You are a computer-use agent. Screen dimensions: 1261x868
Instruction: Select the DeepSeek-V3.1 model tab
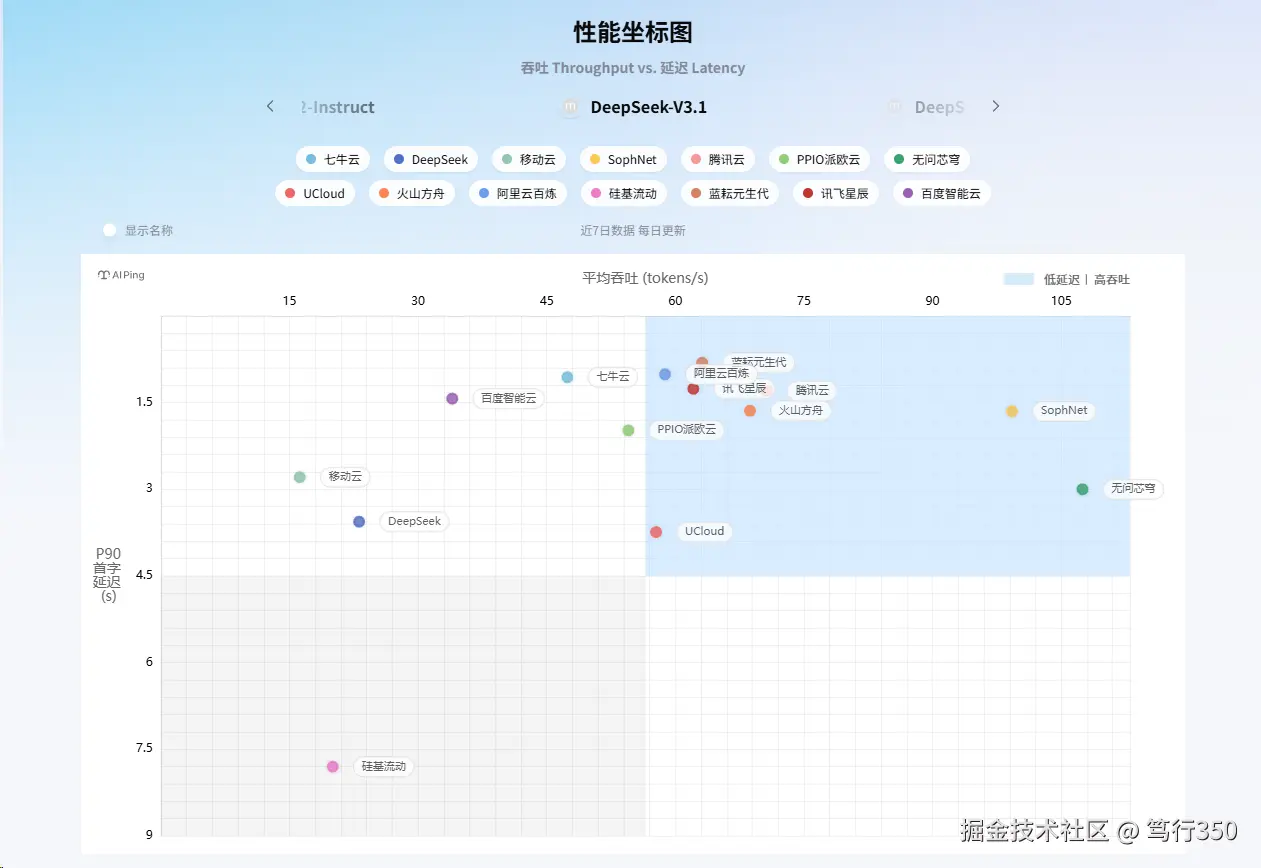(634, 107)
